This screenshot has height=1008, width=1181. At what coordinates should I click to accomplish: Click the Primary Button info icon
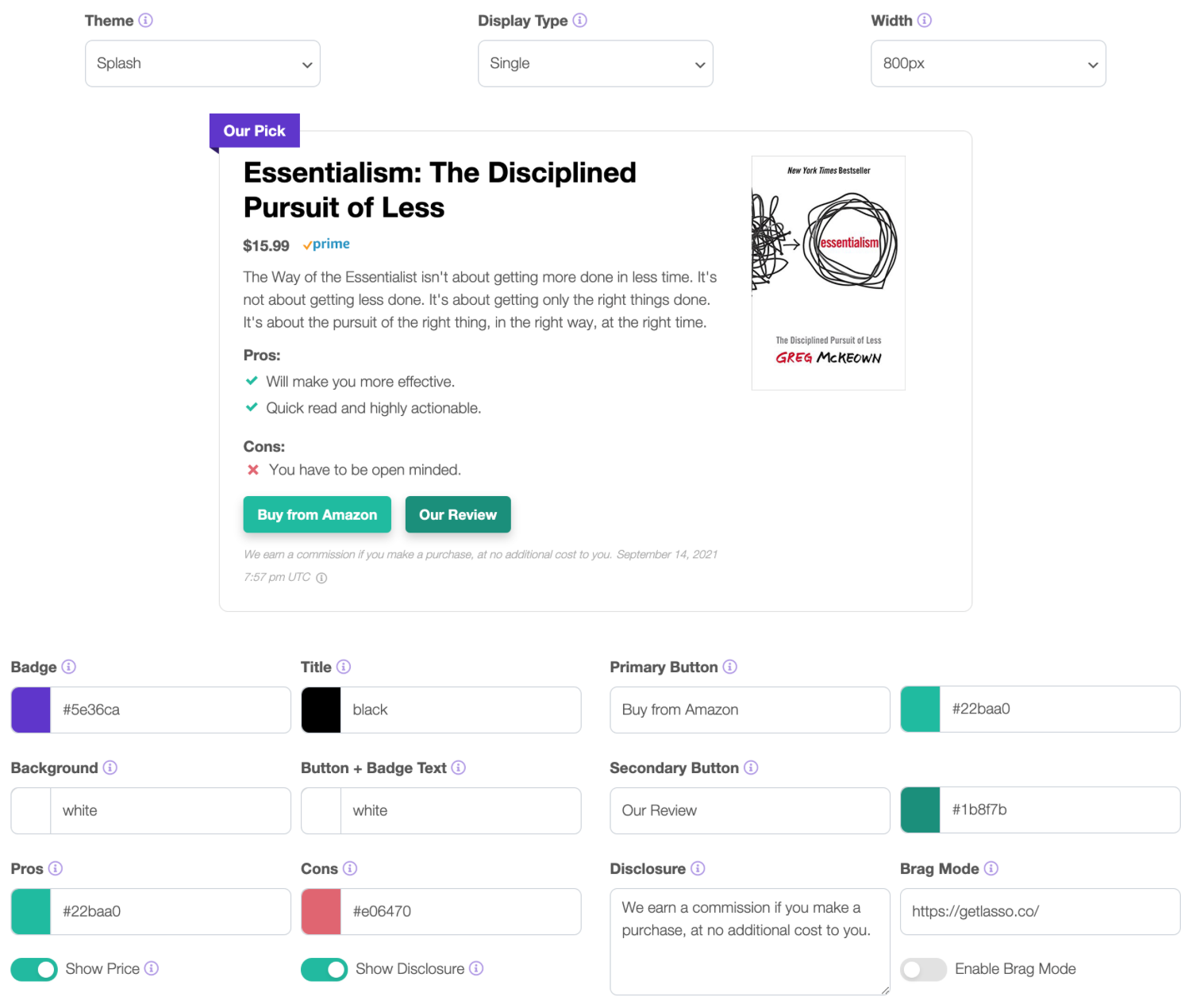tap(730, 667)
